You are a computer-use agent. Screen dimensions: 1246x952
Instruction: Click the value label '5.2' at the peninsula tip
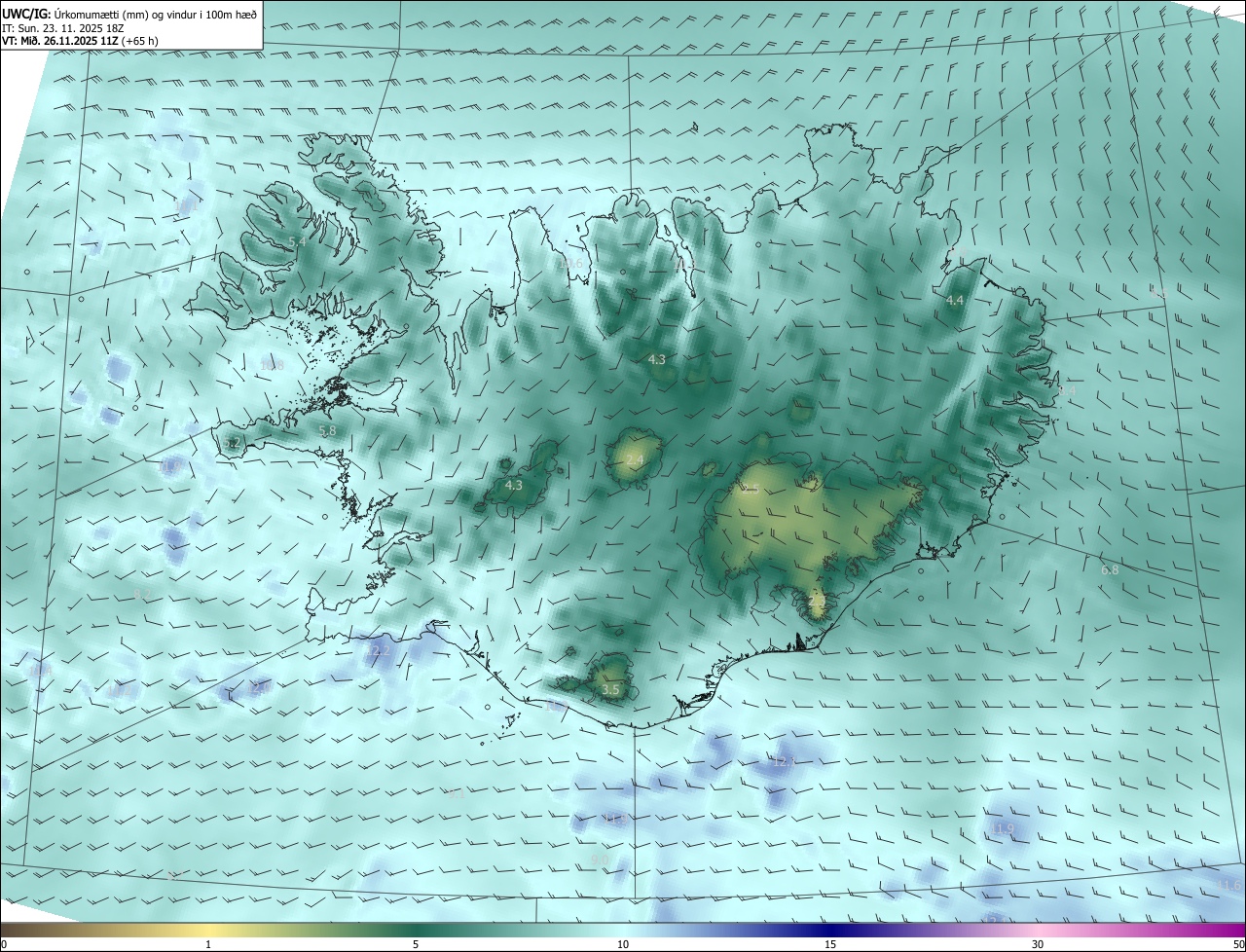pyautogui.click(x=232, y=443)
